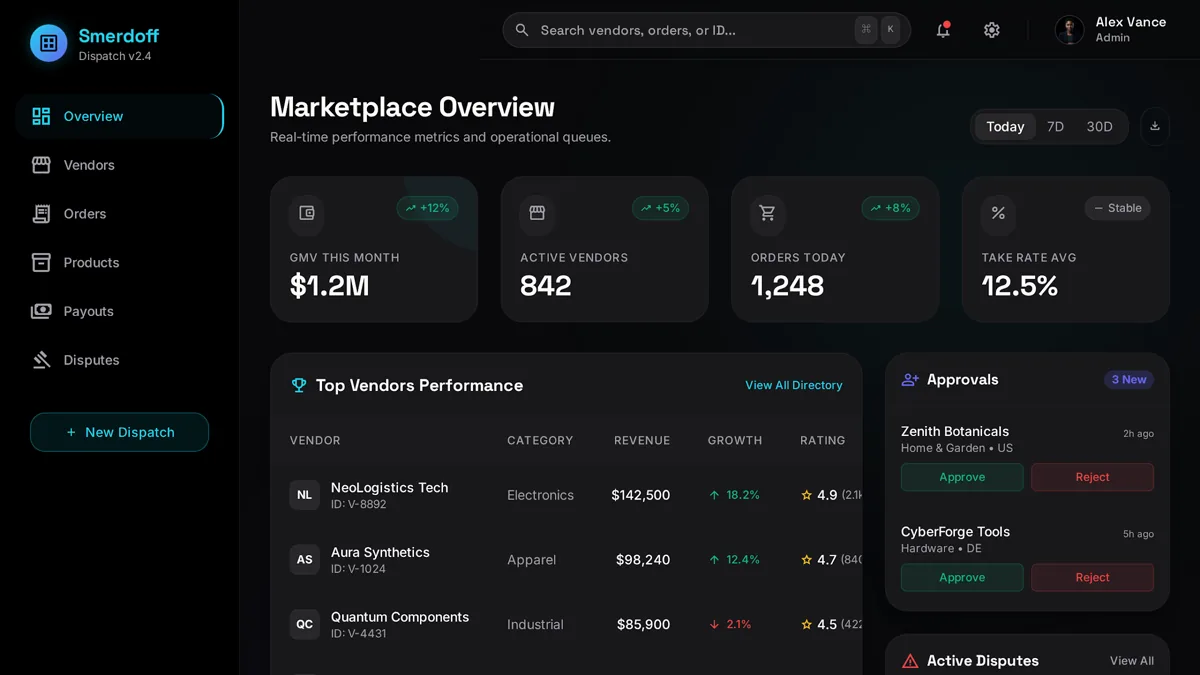Viewport: 1200px width, 675px height.
Task: Click the +12% GMV trend badge
Action: coord(427,208)
